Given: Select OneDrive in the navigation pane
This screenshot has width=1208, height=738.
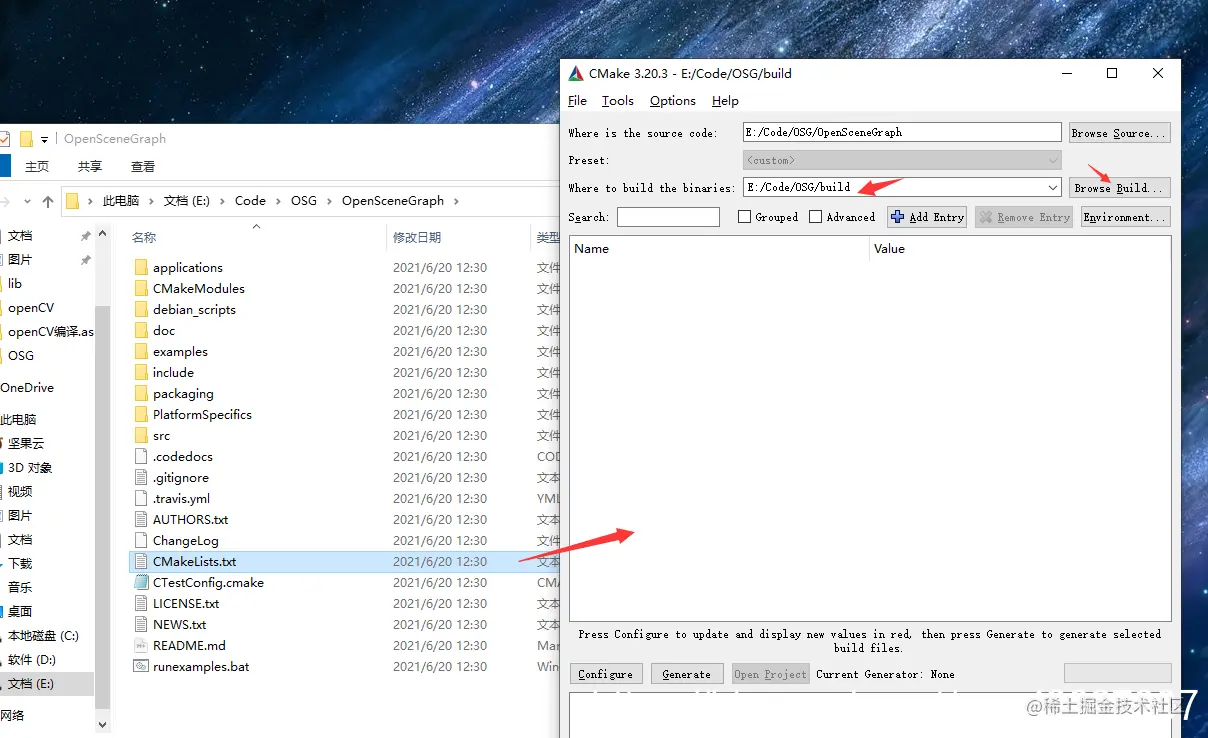Looking at the screenshot, I should pos(27,387).
